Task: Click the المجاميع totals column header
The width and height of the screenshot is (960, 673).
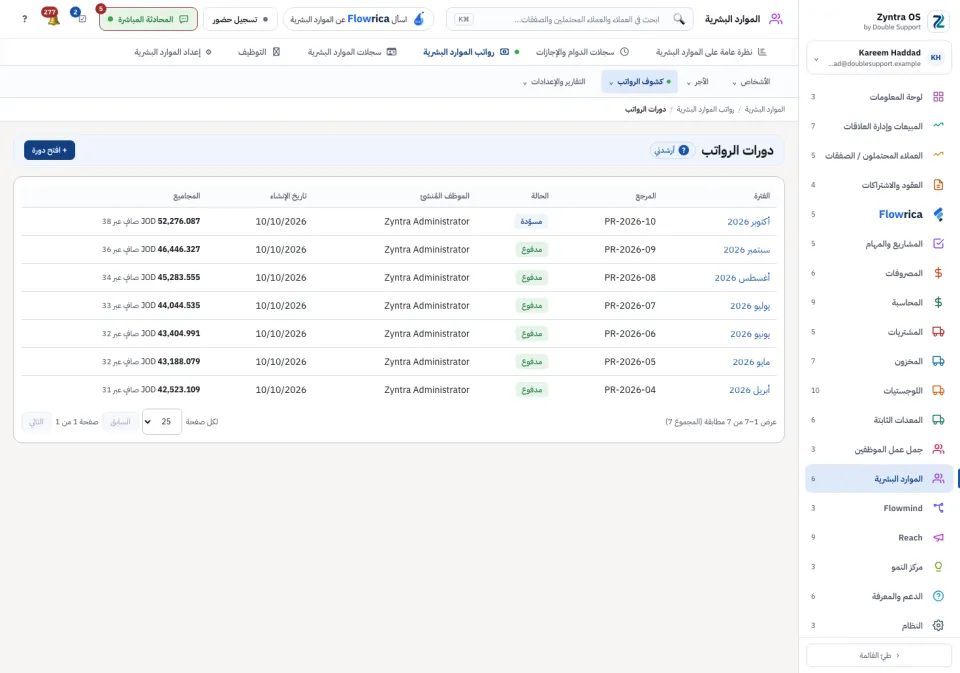Action: coord(187,196)
